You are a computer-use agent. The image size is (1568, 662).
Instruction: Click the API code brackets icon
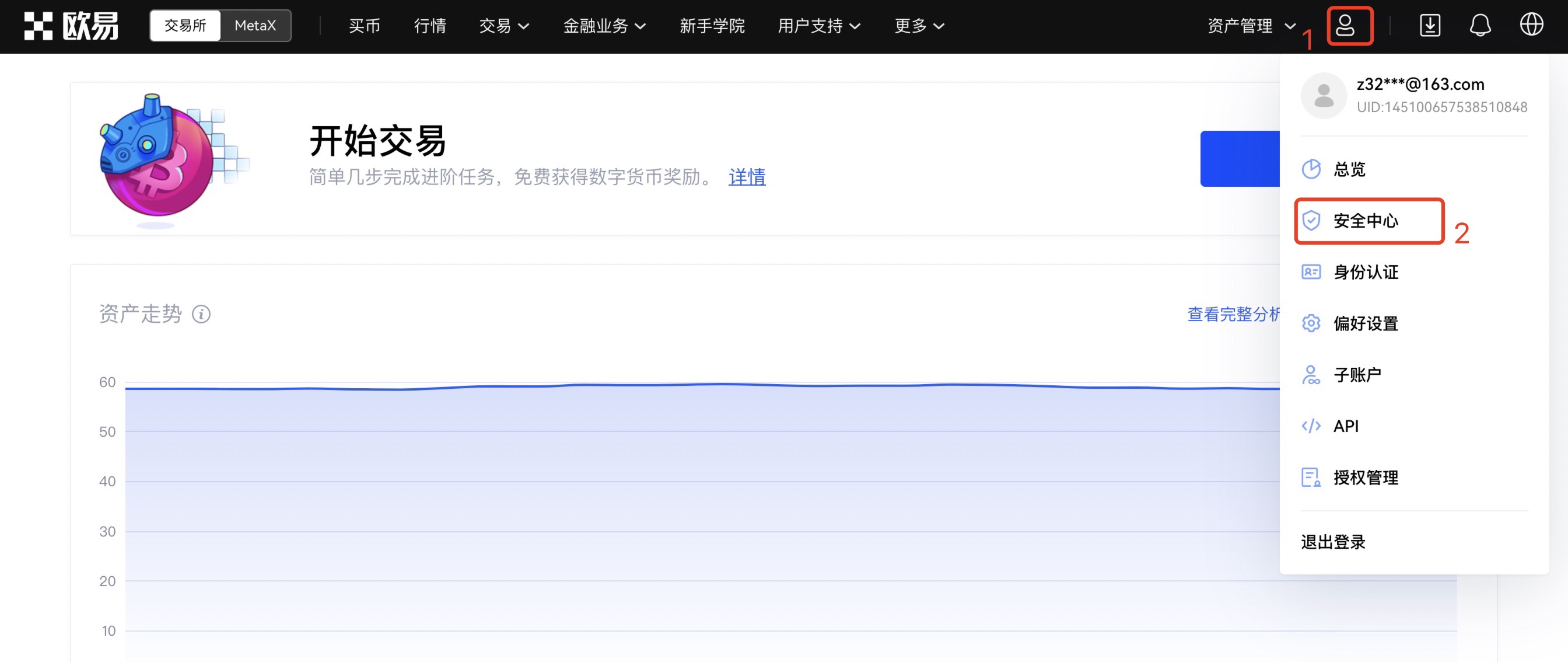(1311, 426)
